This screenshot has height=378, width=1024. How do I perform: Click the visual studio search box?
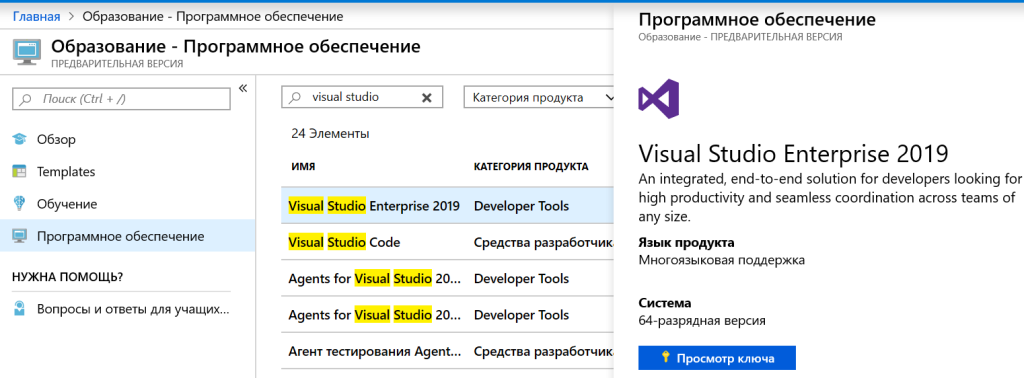[x=362, y=97]
